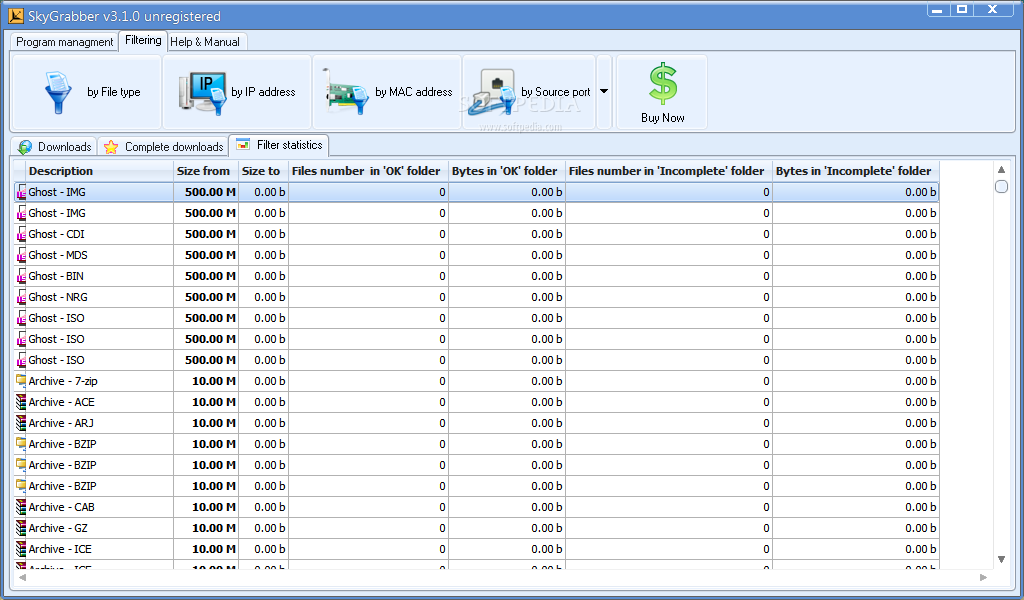1024x600 pixels.
Task: Click the vertical scrollbar thumb
Action: click(1001, 187)
